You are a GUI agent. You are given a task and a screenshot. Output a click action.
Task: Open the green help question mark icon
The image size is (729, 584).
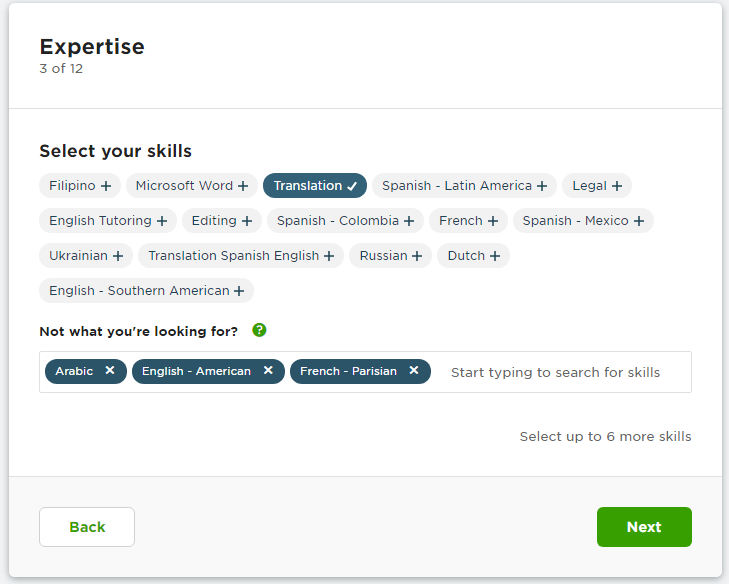259,330
